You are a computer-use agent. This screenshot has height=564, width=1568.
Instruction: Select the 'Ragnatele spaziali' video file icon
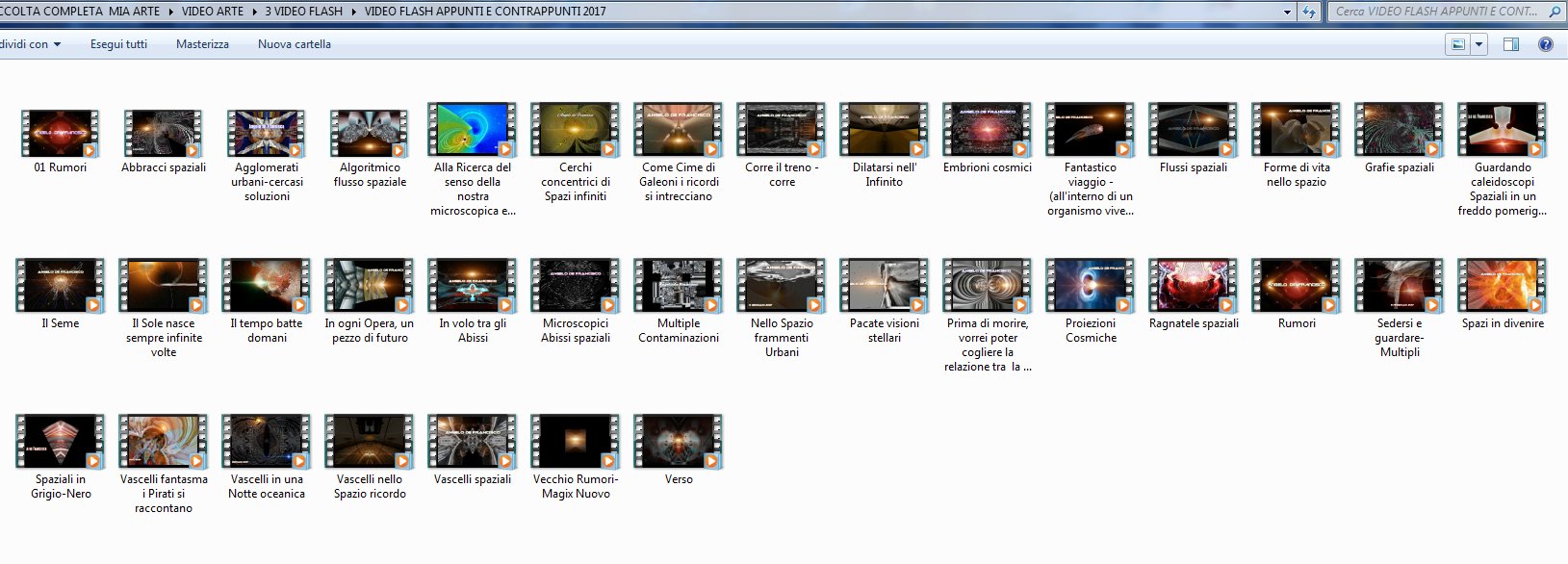coord(1193,286)
